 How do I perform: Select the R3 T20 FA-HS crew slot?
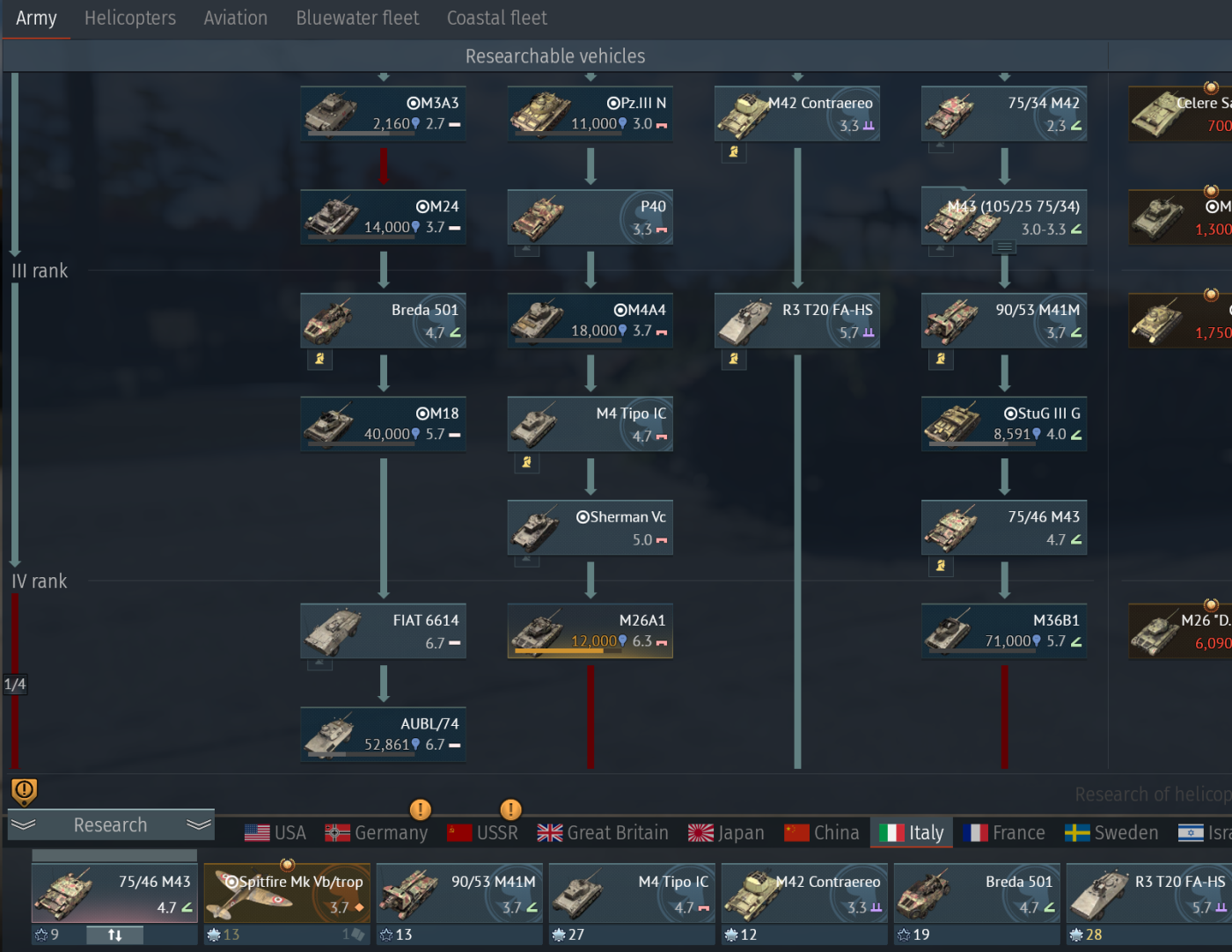[1149, 893]
